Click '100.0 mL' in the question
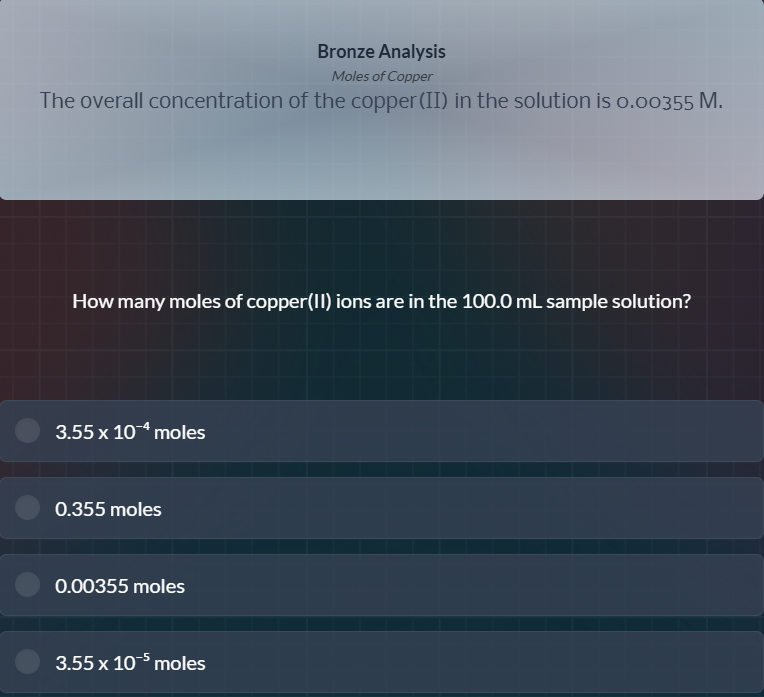 pos(502,301)
